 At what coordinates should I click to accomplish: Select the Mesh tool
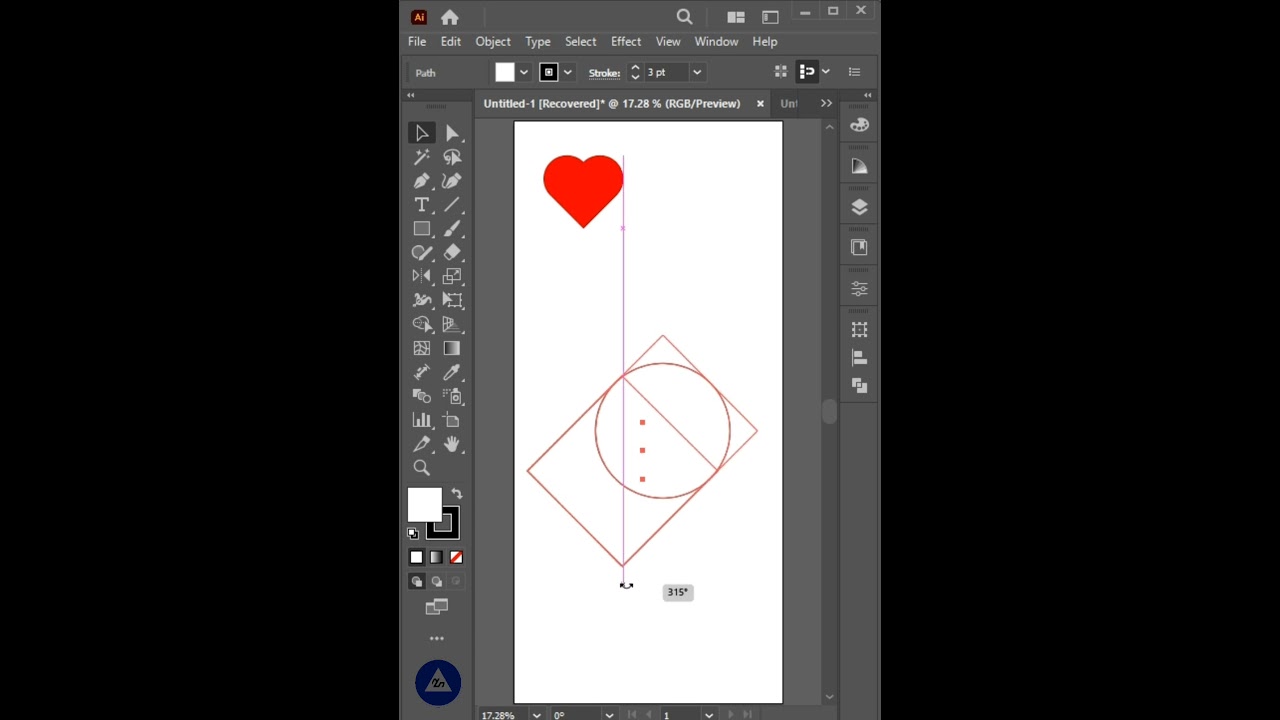[x=422, y=348]
